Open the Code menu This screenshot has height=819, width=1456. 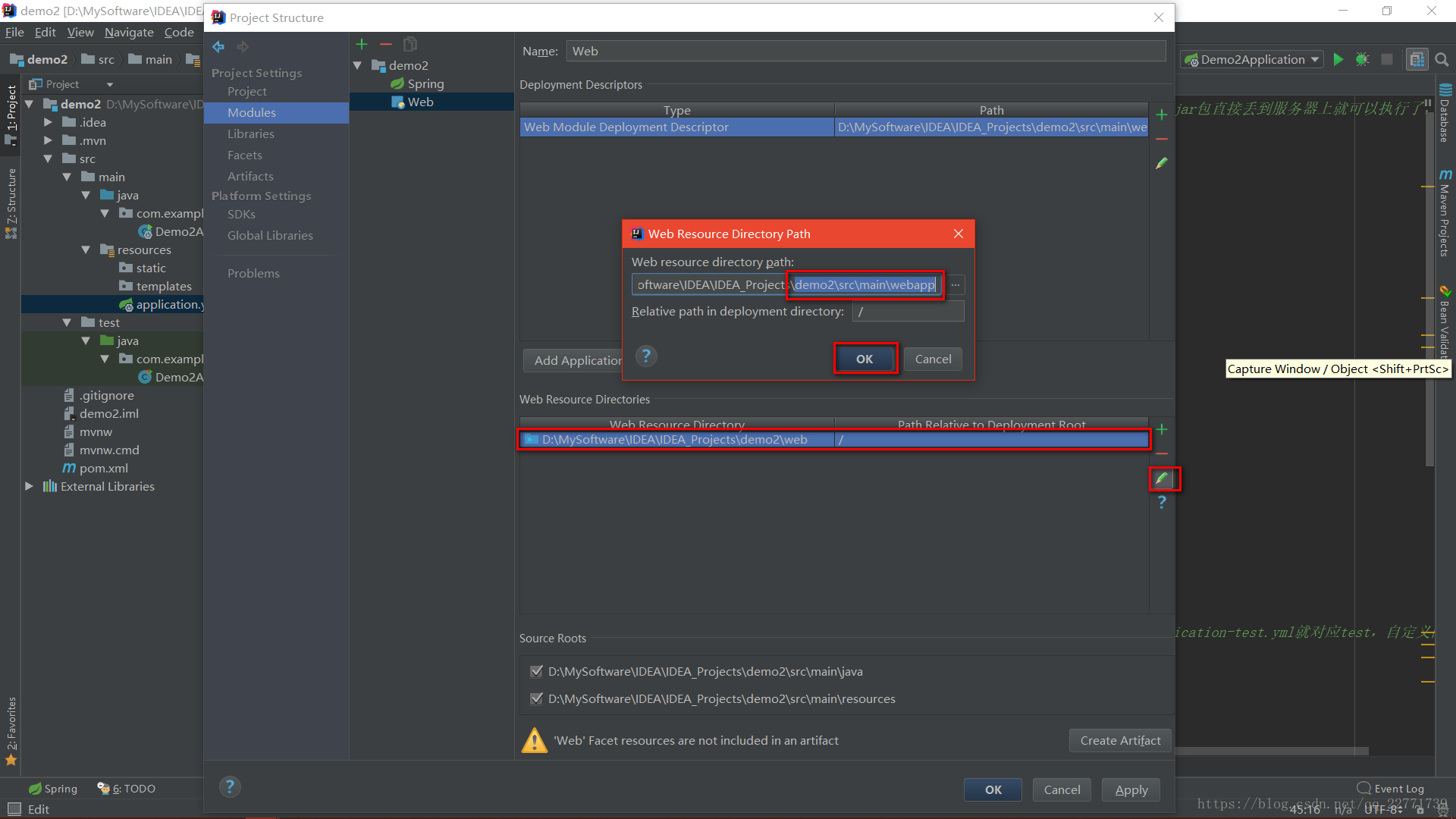click(x=179, y=33)
